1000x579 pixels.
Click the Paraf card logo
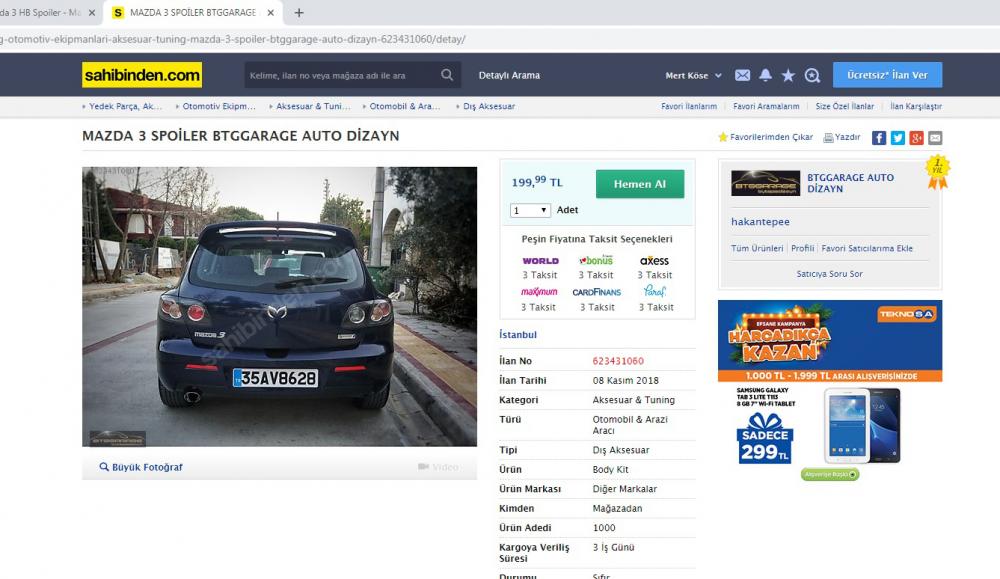pyautogui.click(x=655, y=291)
